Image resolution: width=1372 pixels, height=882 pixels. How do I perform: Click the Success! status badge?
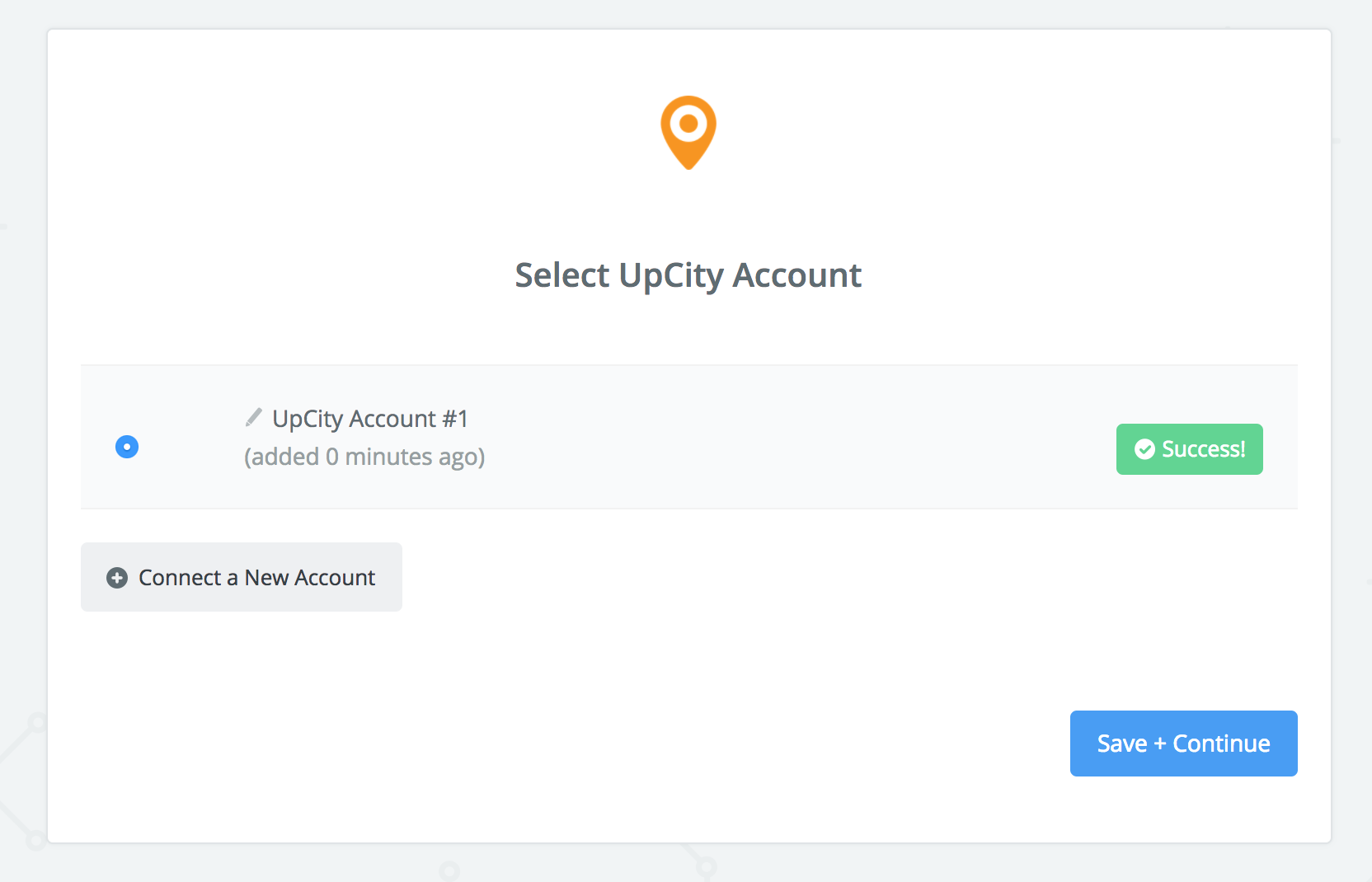point(1189,448)
